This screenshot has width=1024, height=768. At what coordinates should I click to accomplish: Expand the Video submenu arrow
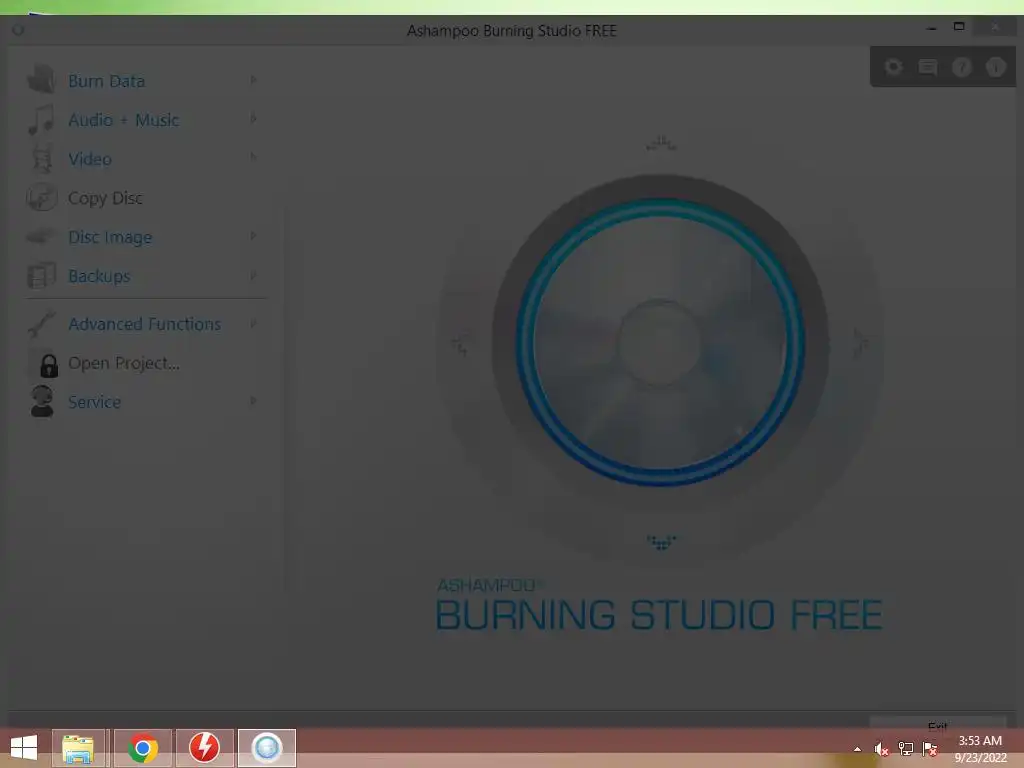[x=253, y=157]
